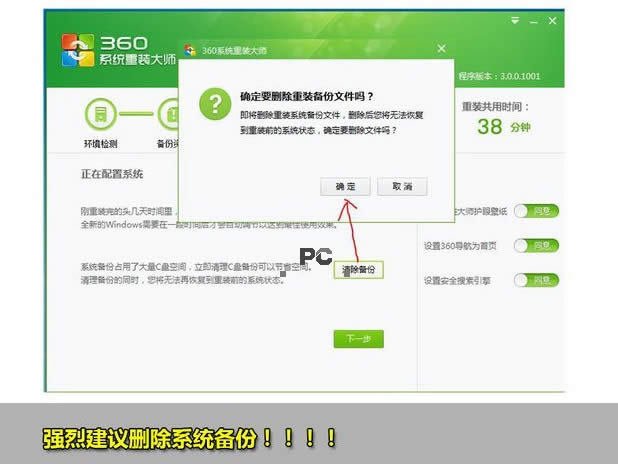This screenshot has height=464, width=618.
Task: Click the 正在配置系统 heading
Action: coord(112,174)
